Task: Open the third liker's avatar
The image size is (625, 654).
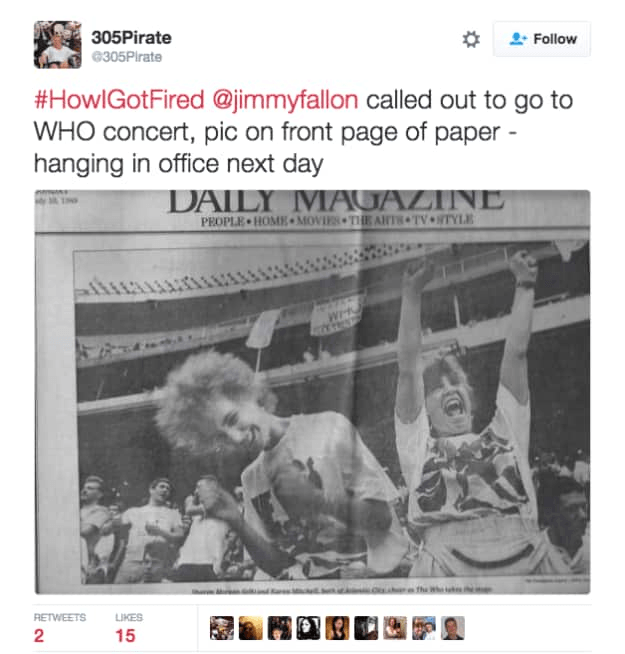Action: click(x=280, y=628)
